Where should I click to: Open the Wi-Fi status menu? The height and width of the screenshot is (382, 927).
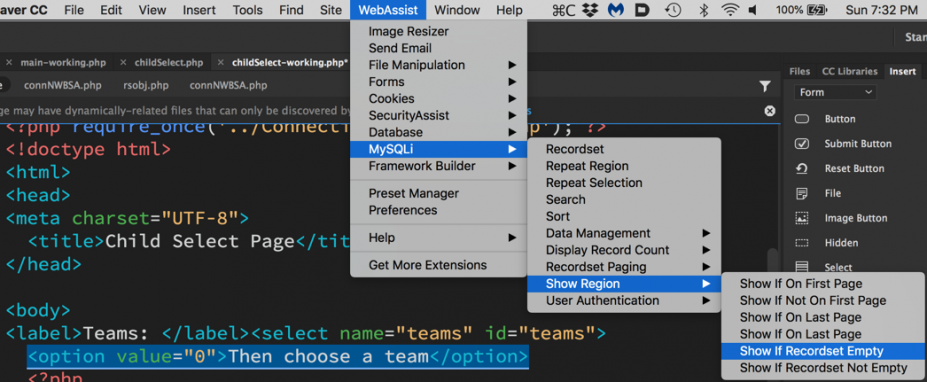tap(731, 10)
